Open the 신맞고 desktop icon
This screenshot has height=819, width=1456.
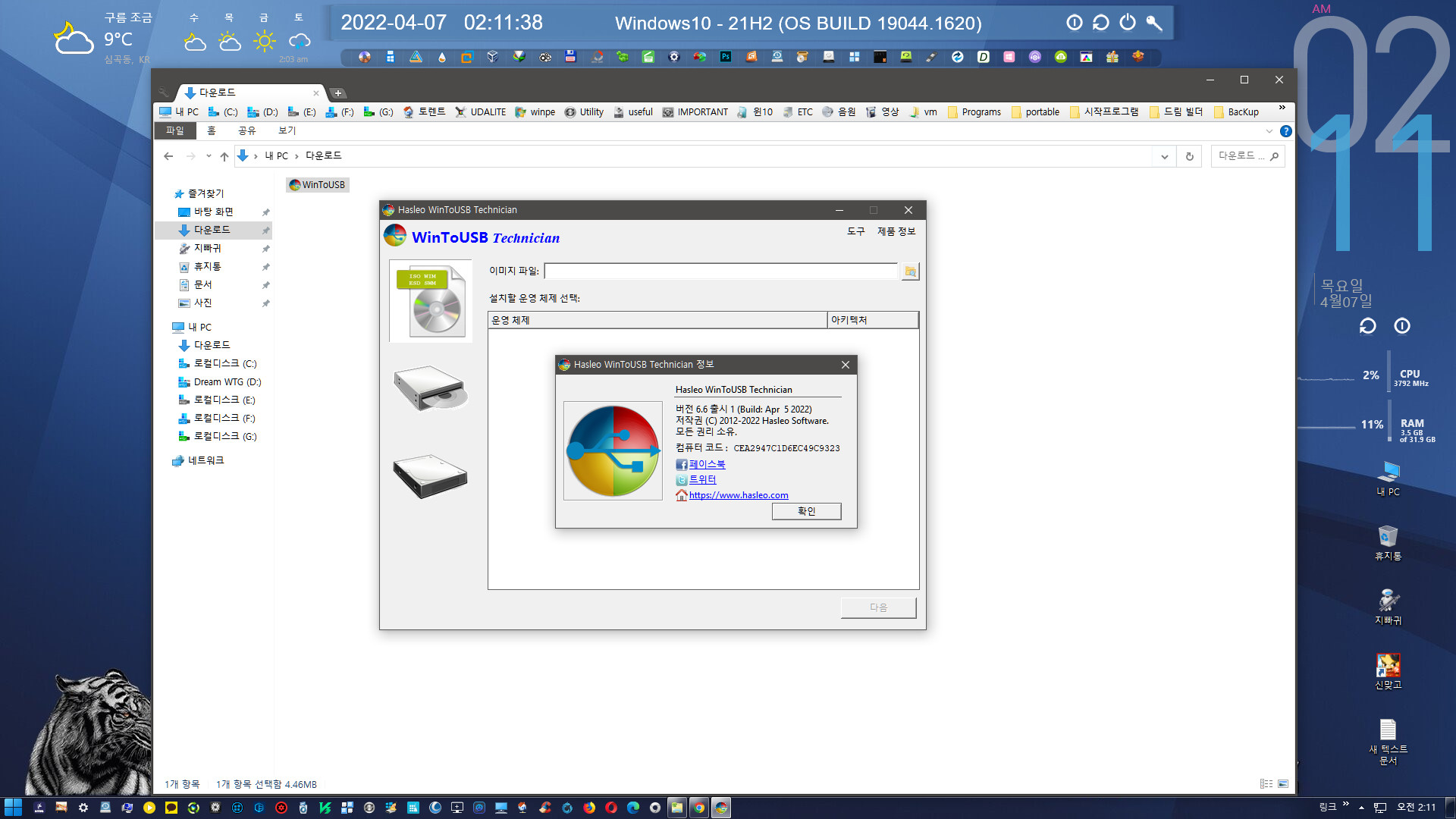(x=1389, y=672)
